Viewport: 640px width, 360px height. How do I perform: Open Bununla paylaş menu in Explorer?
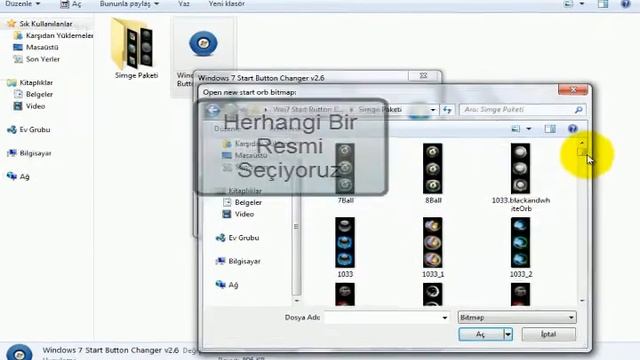click(x=129, y=4)
